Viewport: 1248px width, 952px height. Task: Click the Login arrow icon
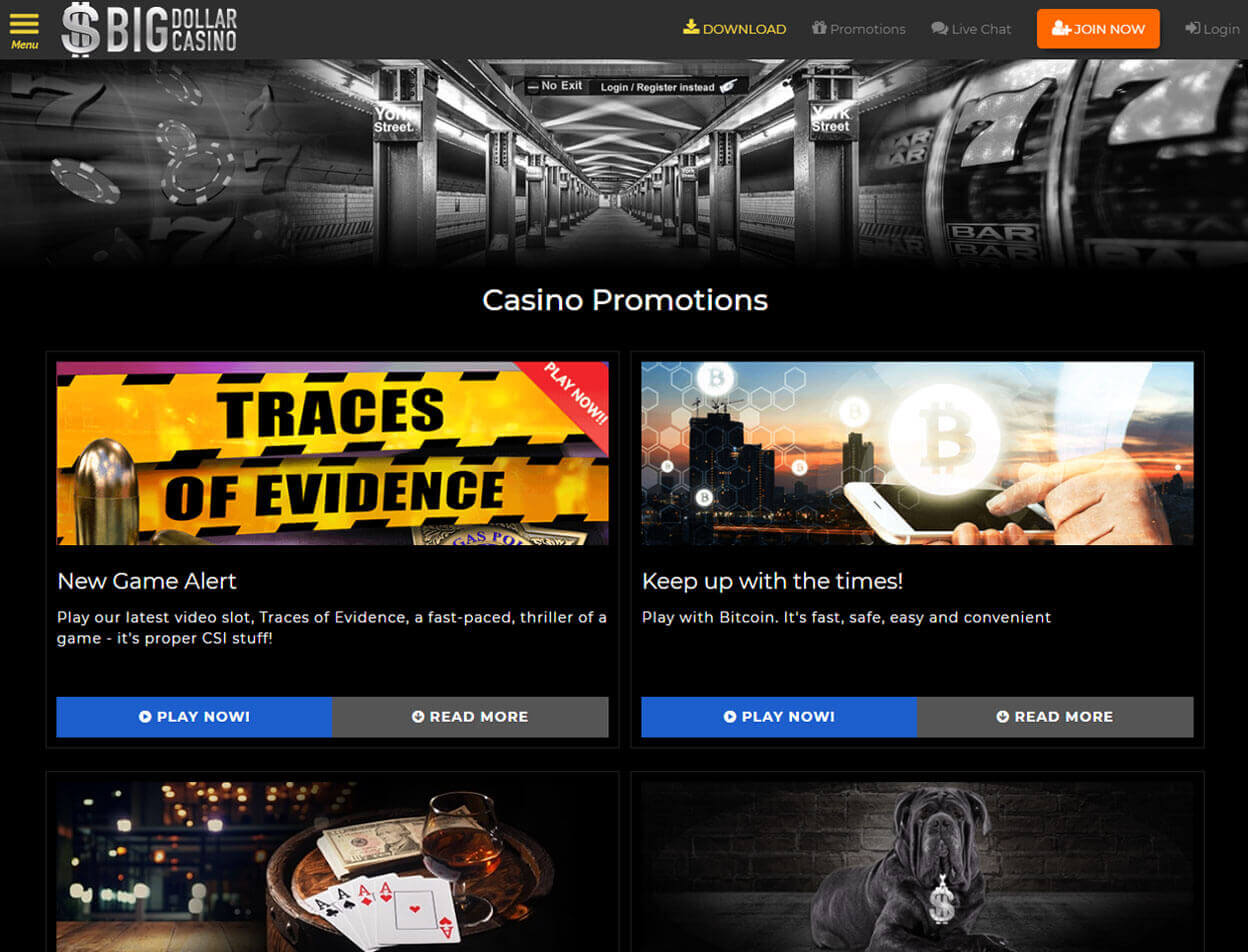point(1192,28)
